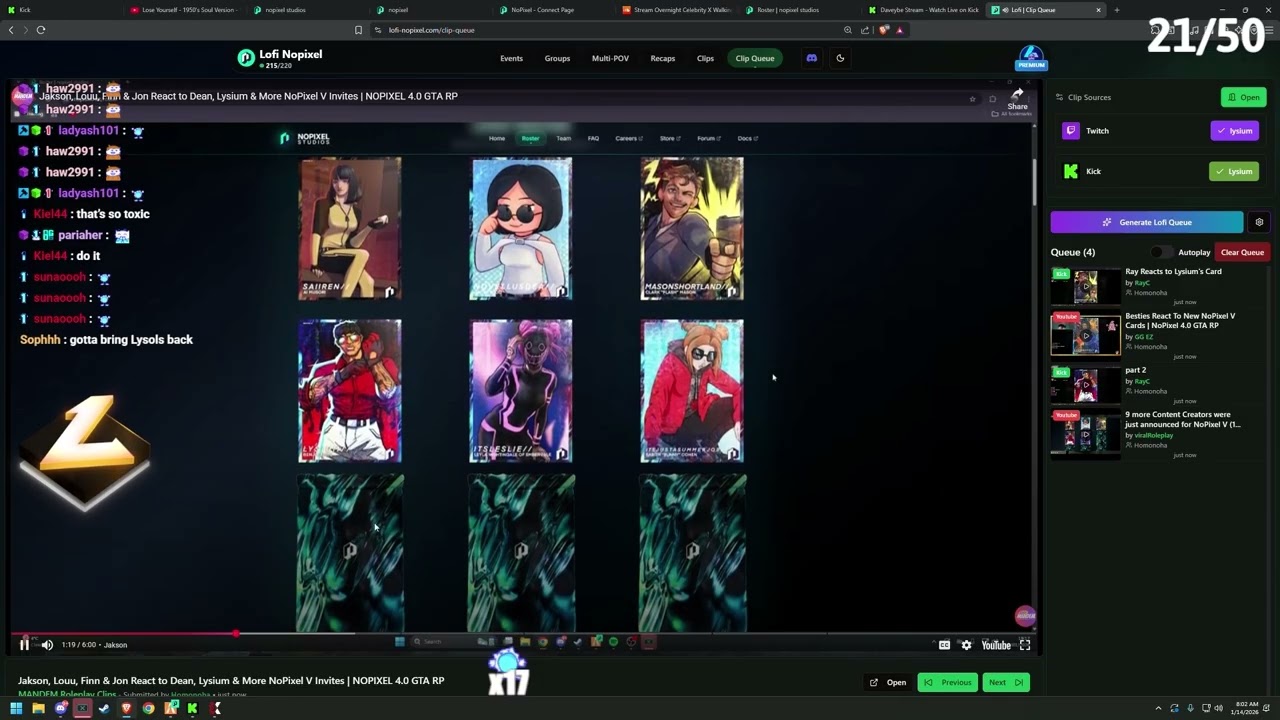1280x720 pixels.
Task: Click the 'Clip Sources' heading text
Action: coord(1089,97)
